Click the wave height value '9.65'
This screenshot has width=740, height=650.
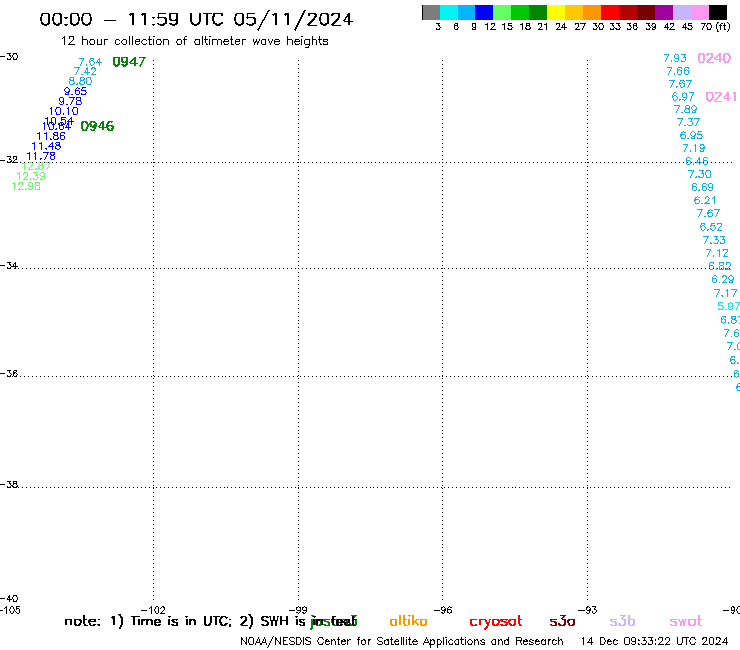(x=75, y=91)
